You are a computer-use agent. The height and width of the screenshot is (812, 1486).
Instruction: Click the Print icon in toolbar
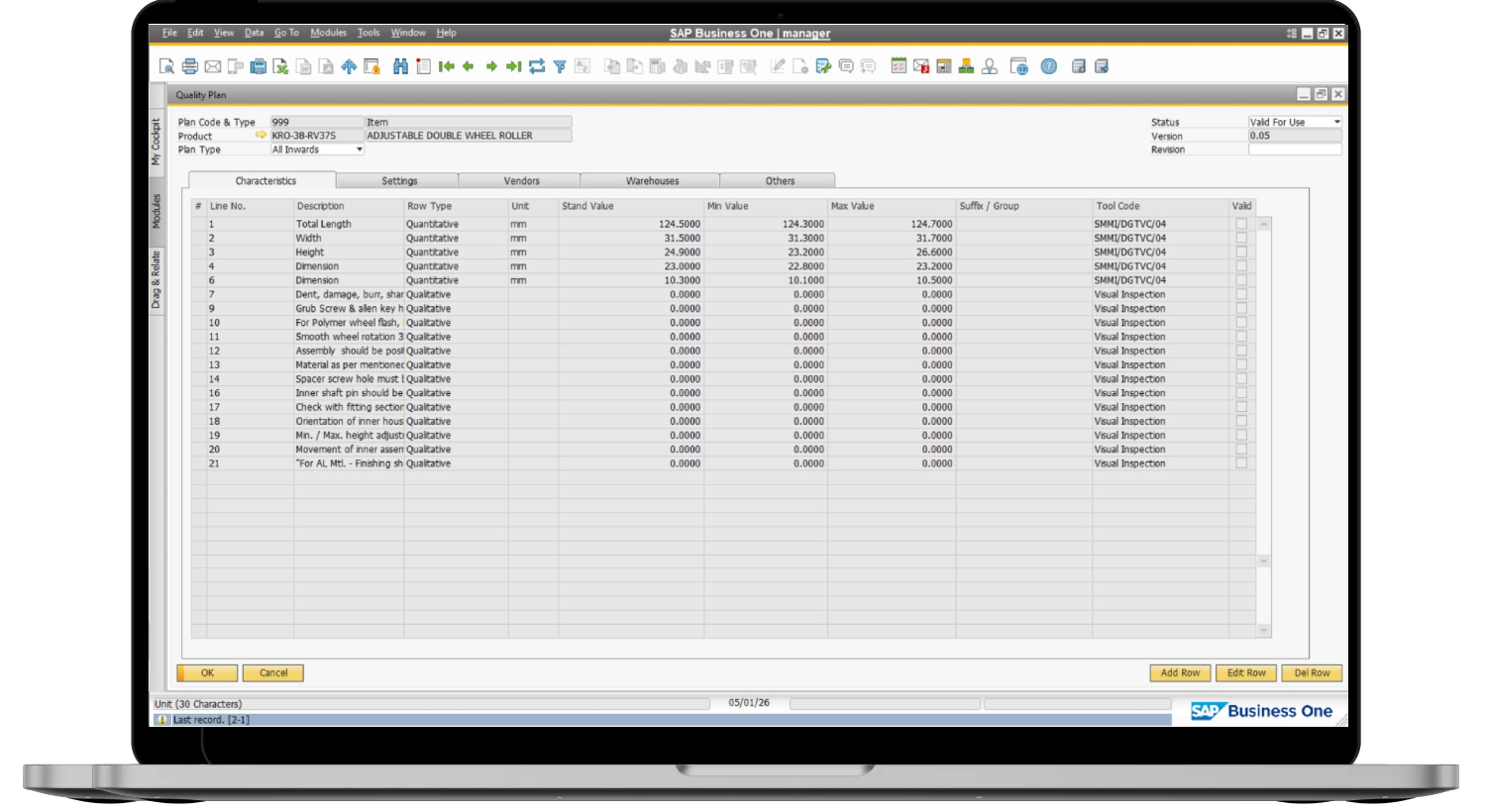(x=189, y=66)
